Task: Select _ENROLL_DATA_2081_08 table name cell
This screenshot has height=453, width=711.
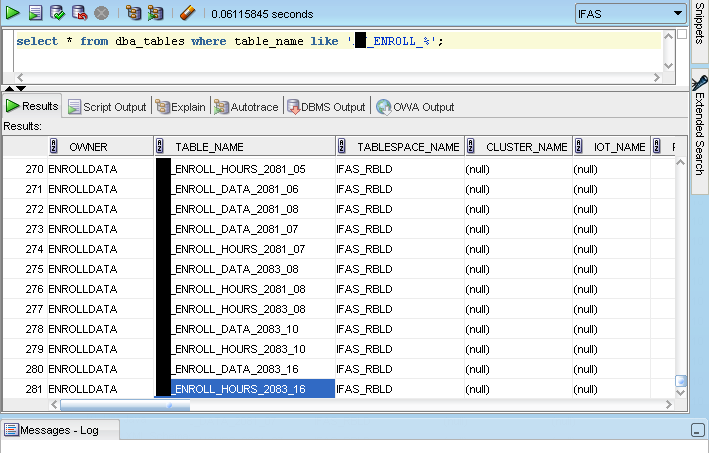Action: (245, 209)
